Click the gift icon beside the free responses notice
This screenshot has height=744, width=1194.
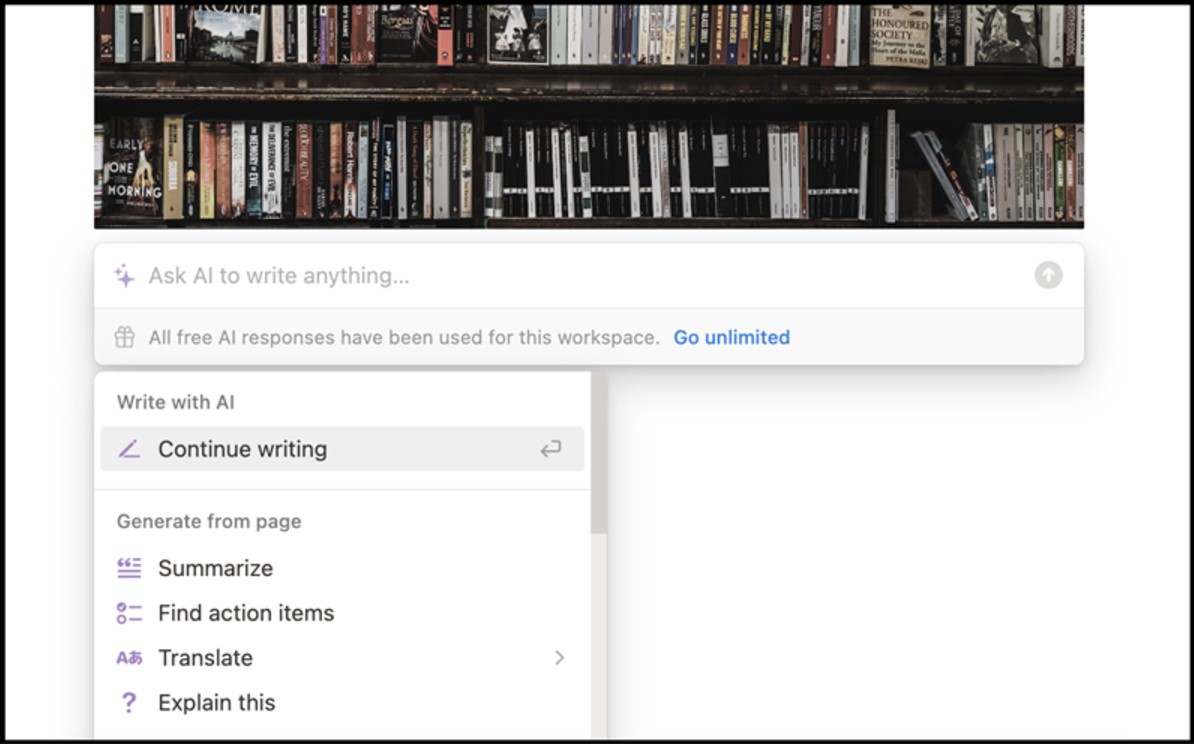coord(124,337)
